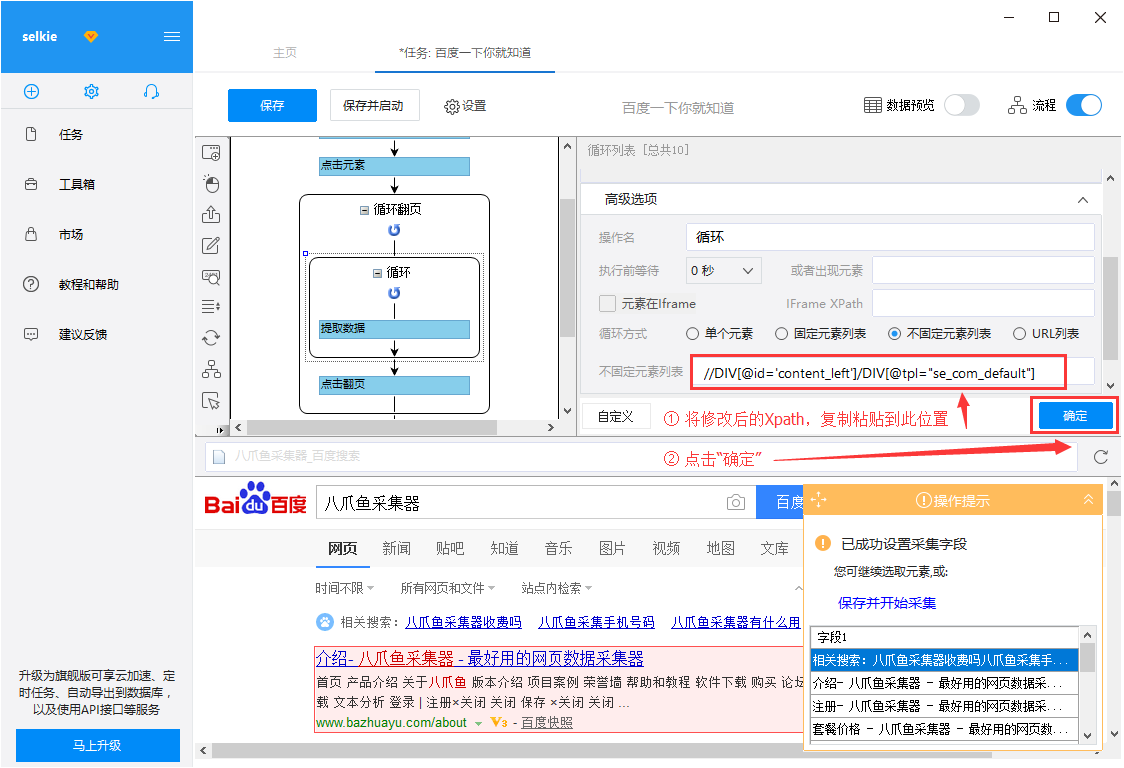
Task: Select the extract data upload tool icon
Action: pyautogui.click(x=211, y=214)
